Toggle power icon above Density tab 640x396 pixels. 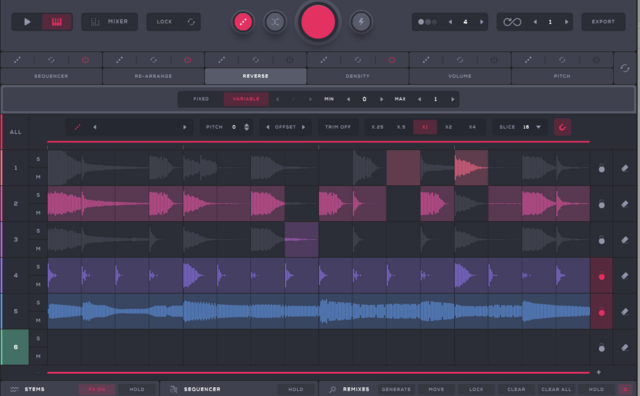[x=392, y=60]
